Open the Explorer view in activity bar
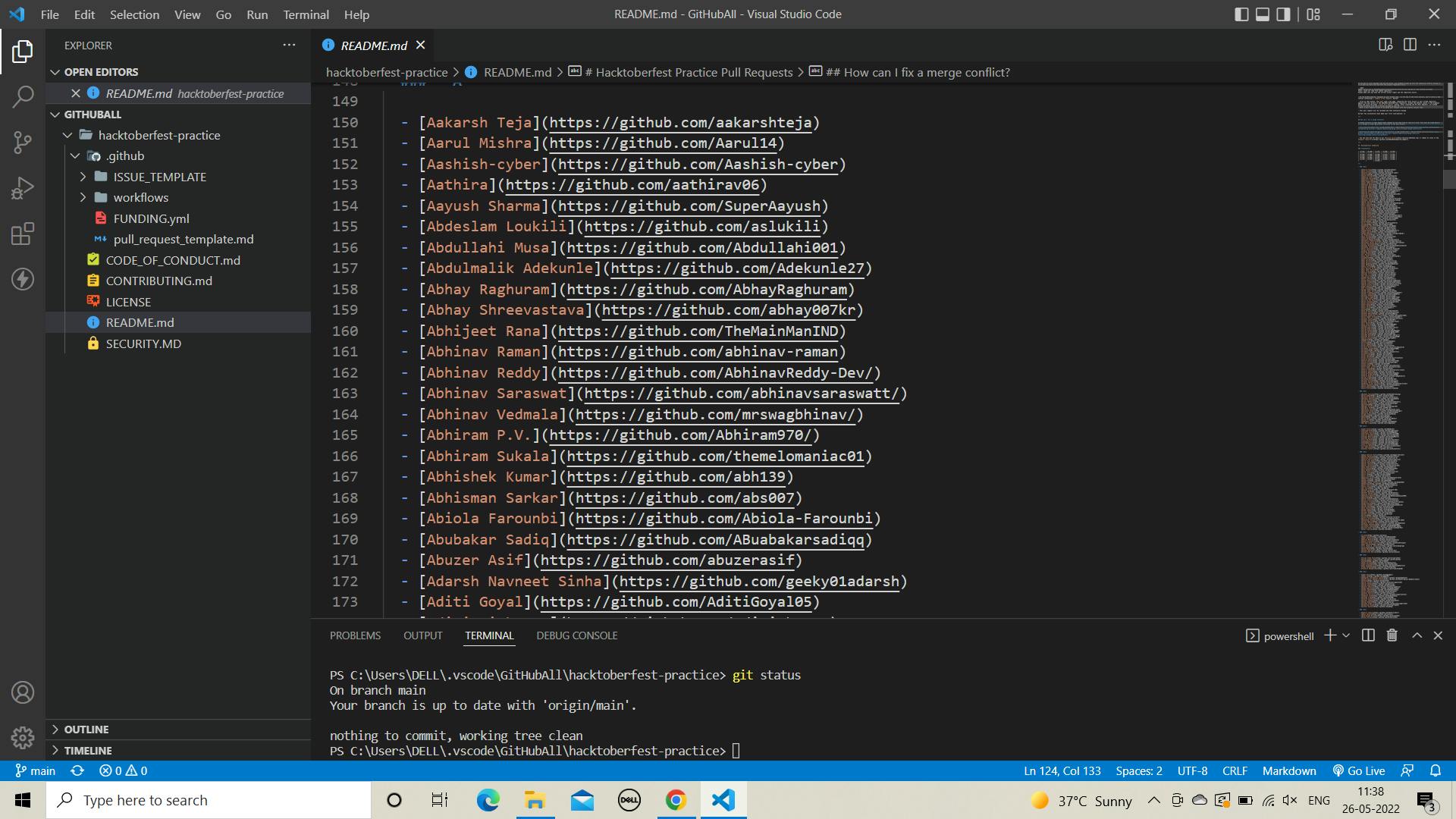Image resolution: width=1456 pixels, height=819 pixels. [23, 52]
